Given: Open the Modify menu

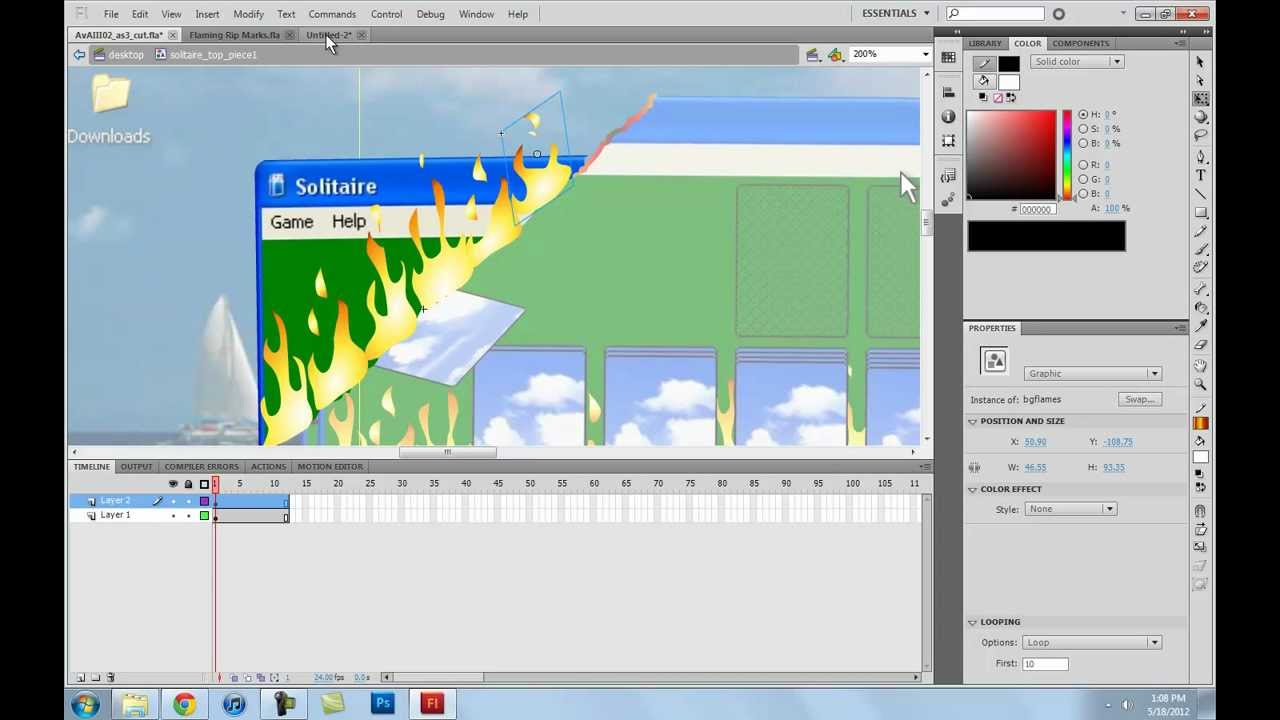Looking at the screenshot, I should pos(248,14).
